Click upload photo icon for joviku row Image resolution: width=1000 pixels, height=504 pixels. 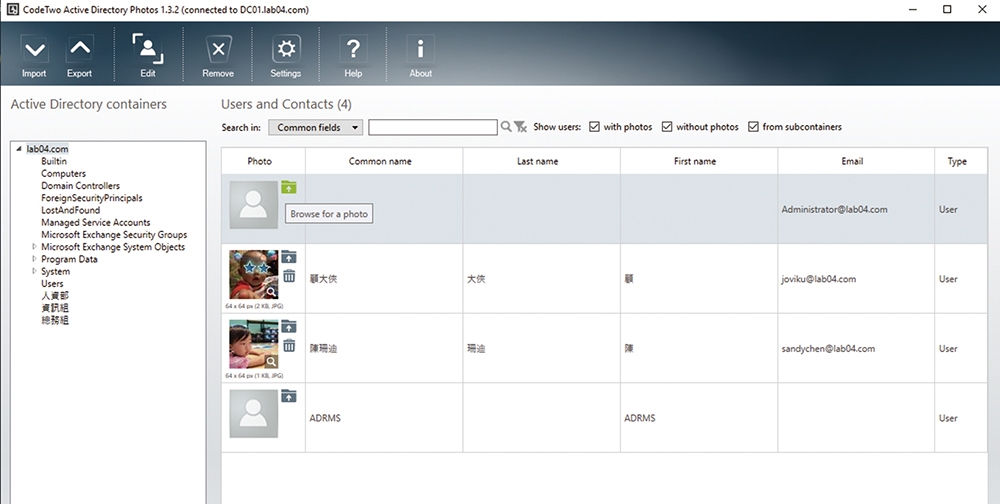tap(289, 256)
